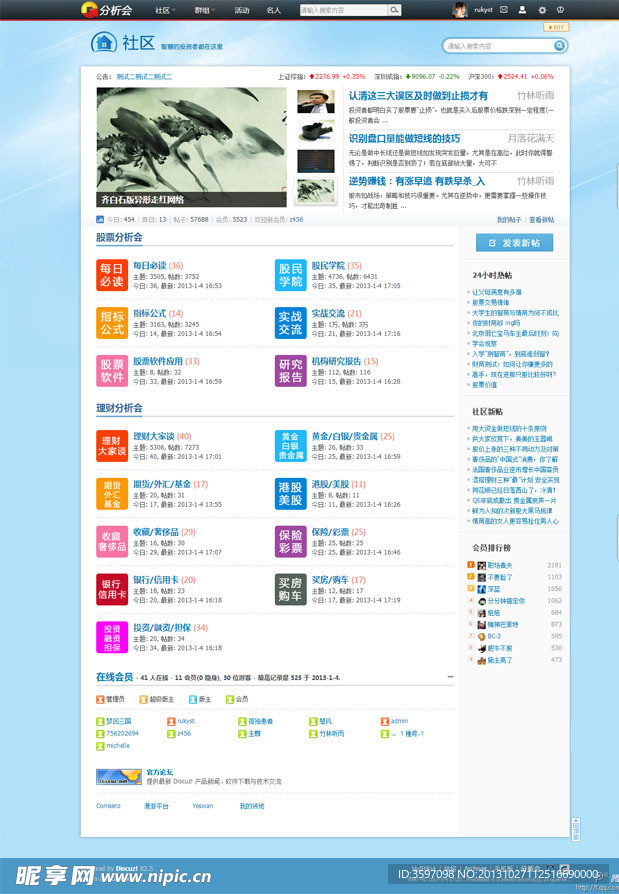Open article 逆势赚钱：有涨早追 有跌早杀_入
The height and width of the screenshot is (894, 619).
tap(417, 181)
